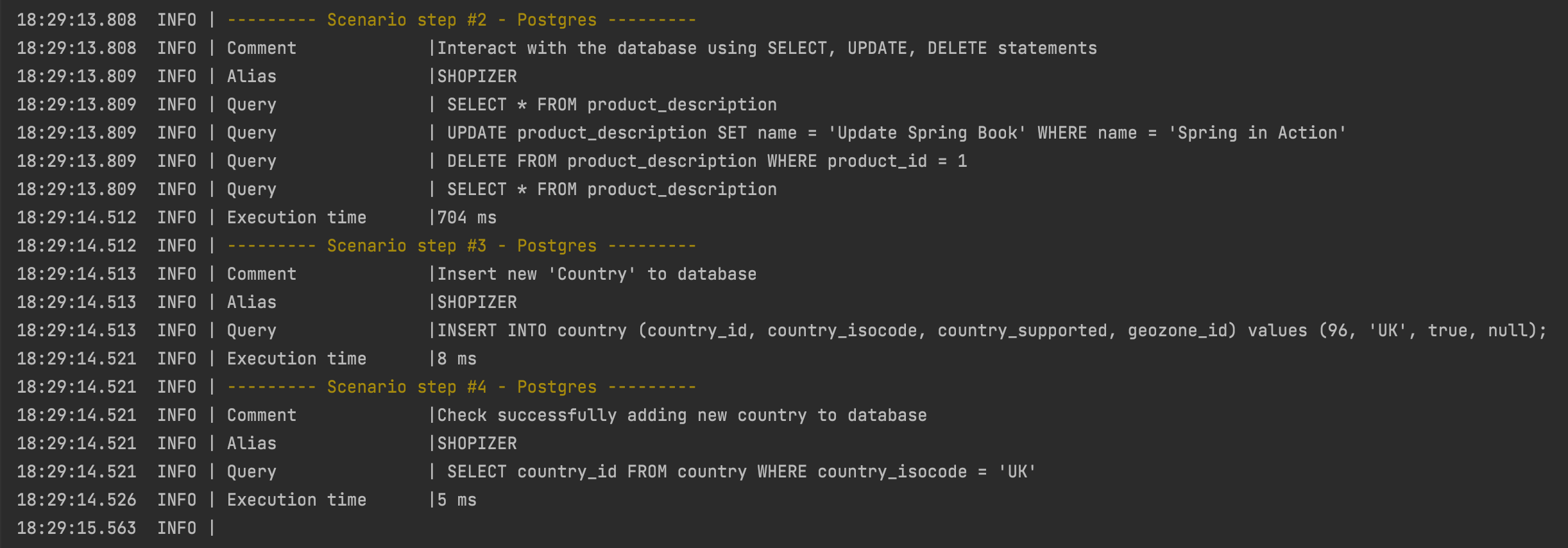Screen dimensions: 1568x548
Task: Click the Scenario step #4 Postgres header
Action: point(461,387)
